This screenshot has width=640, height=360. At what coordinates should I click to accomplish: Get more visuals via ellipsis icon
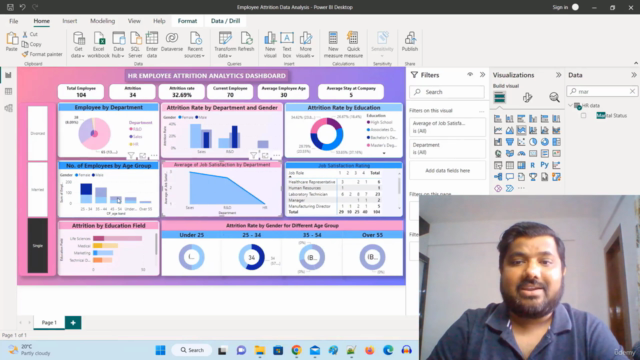[521, 188]
